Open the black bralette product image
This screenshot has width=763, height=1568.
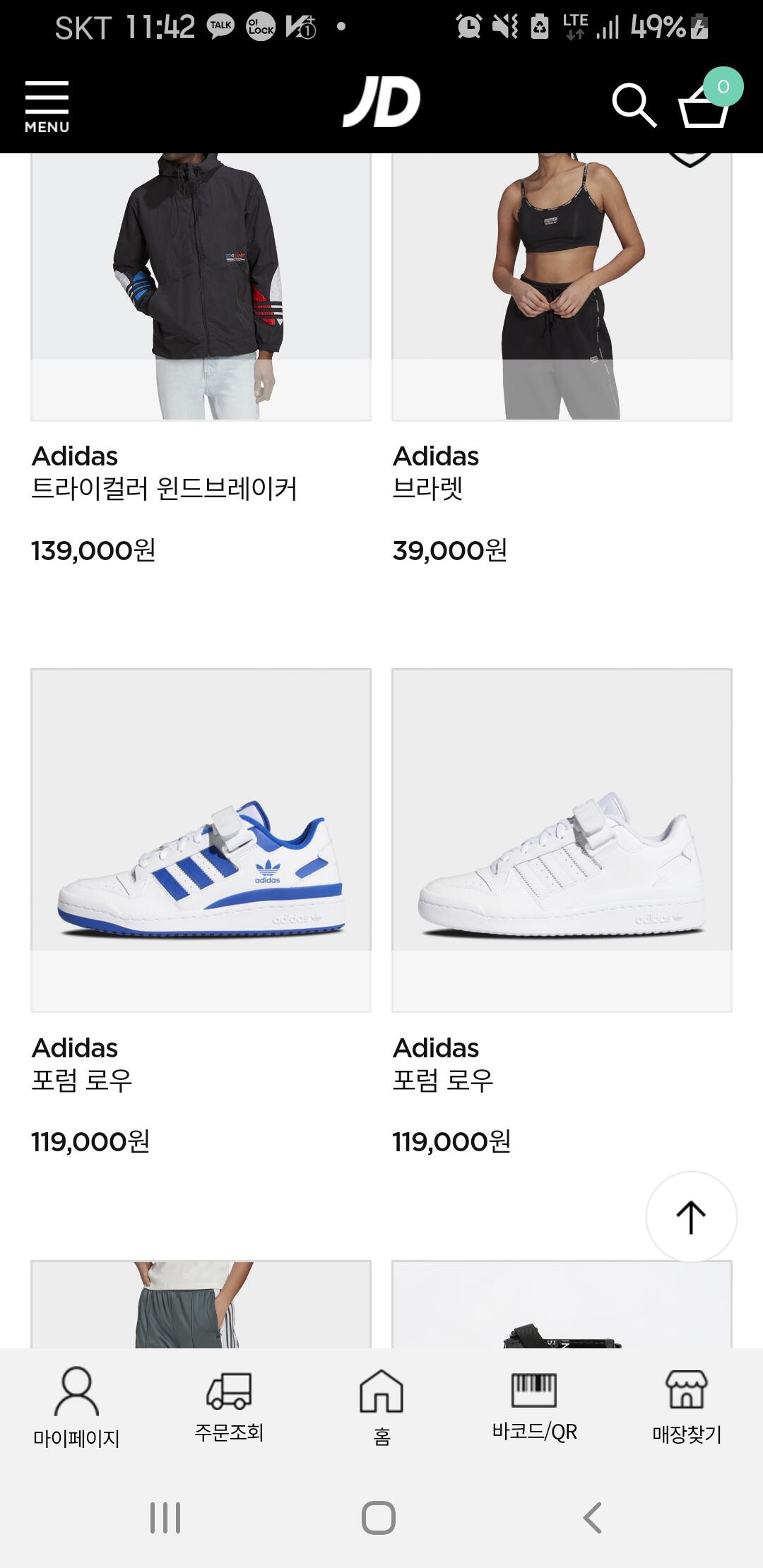point(562,286)
